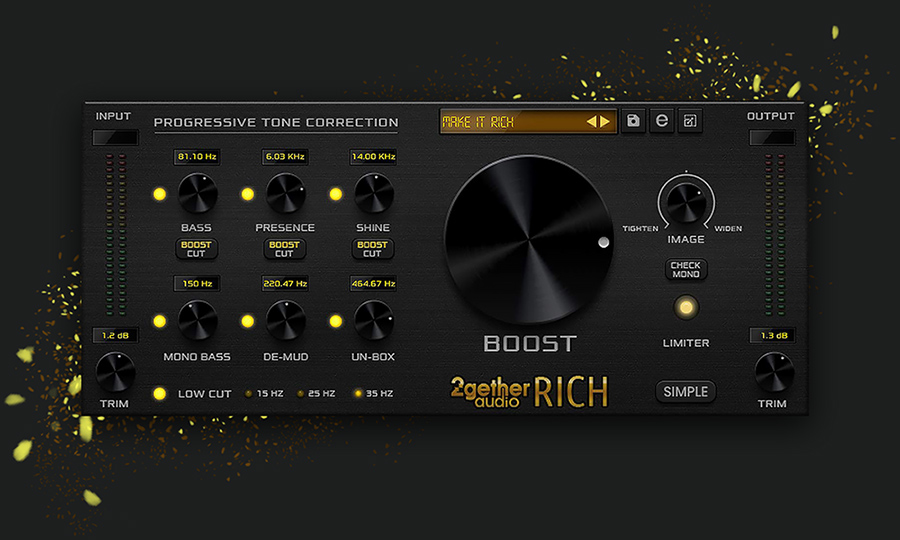Toggle the Presence band yellow LED
The image size is (900, 540).
click(x=247, y=194)
